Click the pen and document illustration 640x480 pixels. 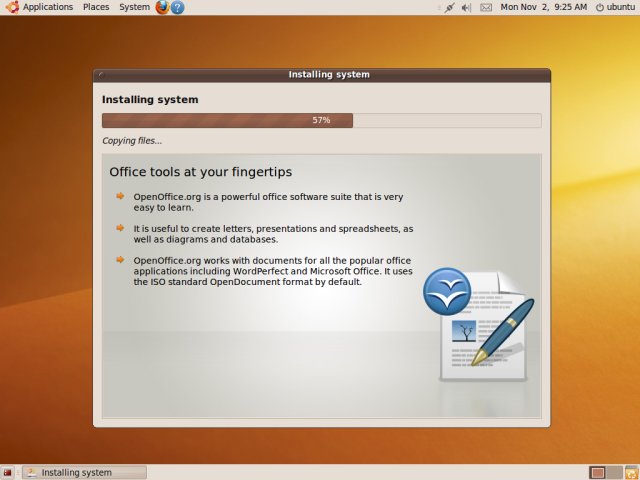pyautogui.click(x=487, y=328)
